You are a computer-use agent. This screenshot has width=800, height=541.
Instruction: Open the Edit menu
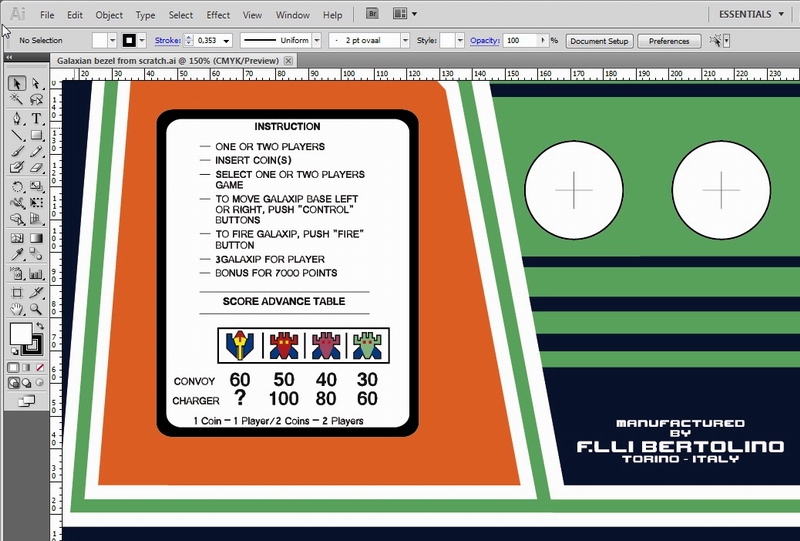[x=74, y=15]
